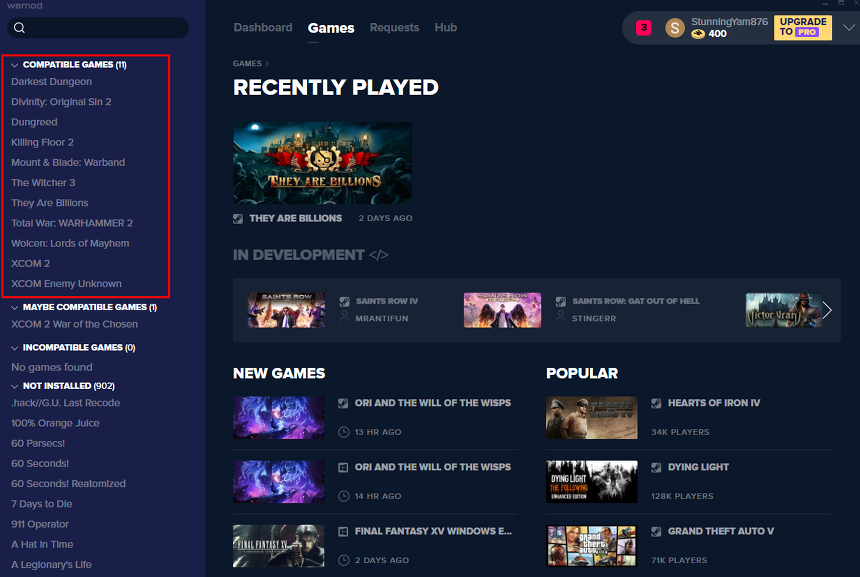This screenshot has height=577, width=860.
Task: Open 60 Parsecs! in not installed list
Action: pos(38,443)
